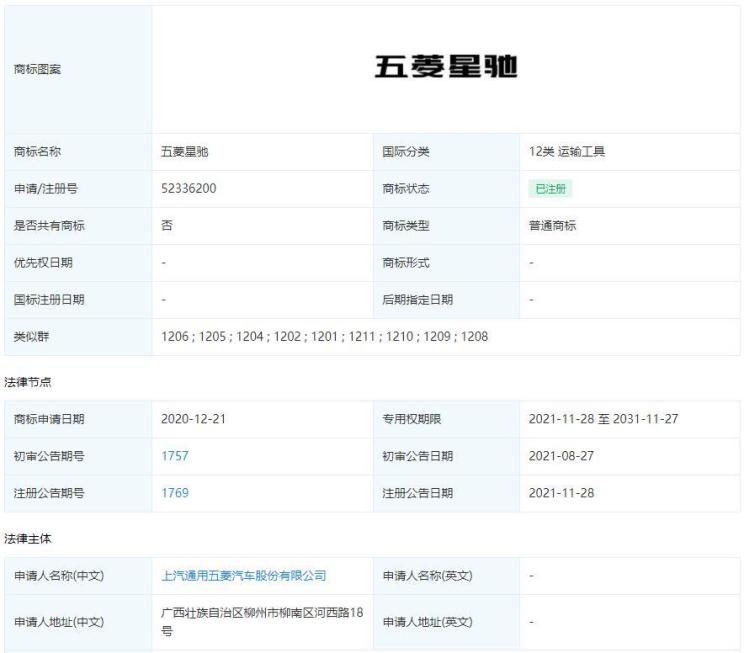
Task: Click the registration announcement date 2021-11-28
Action: click(561, 493)
